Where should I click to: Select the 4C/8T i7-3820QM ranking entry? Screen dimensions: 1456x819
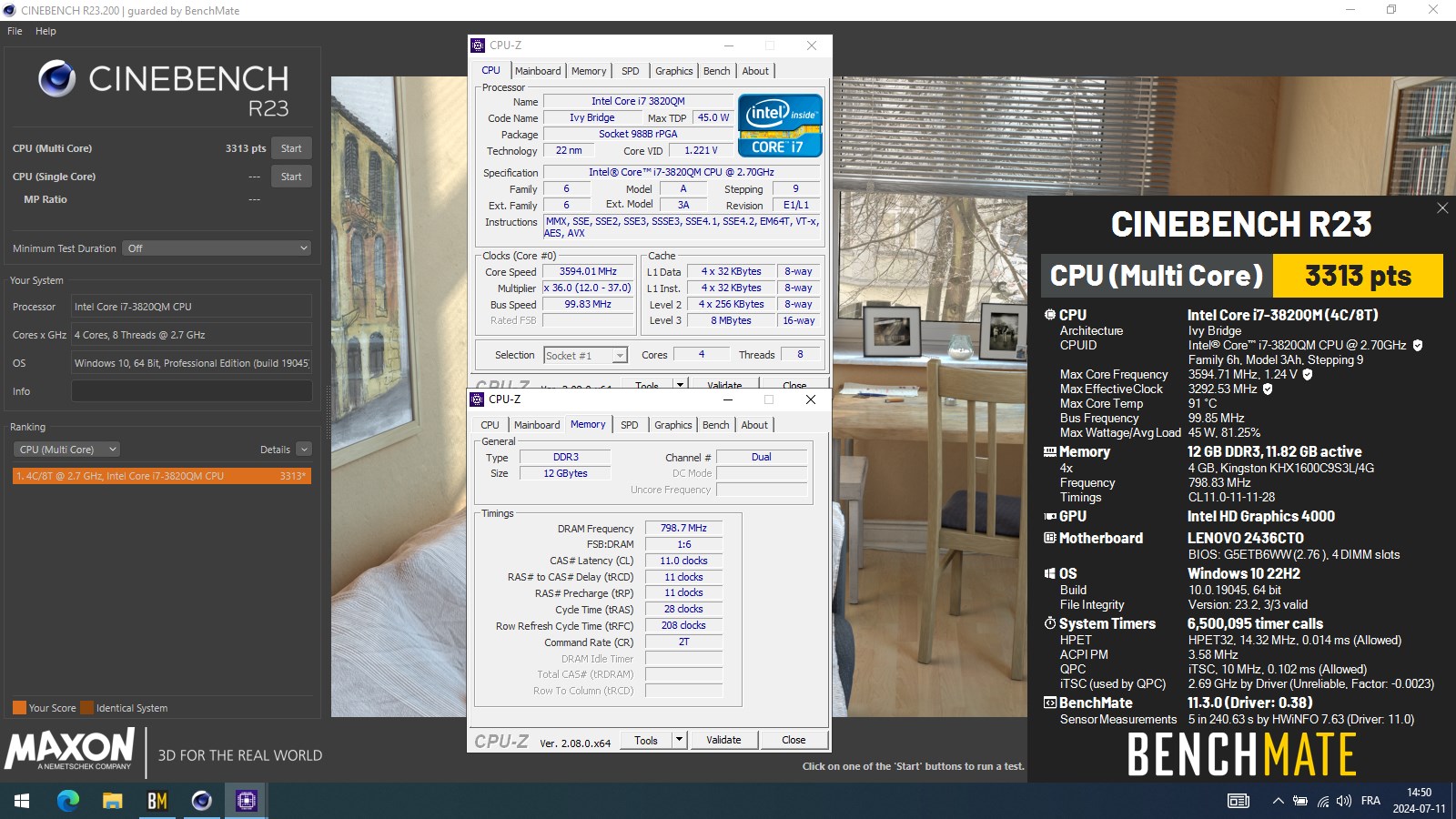pyautogui.click(x=162, y=476)
